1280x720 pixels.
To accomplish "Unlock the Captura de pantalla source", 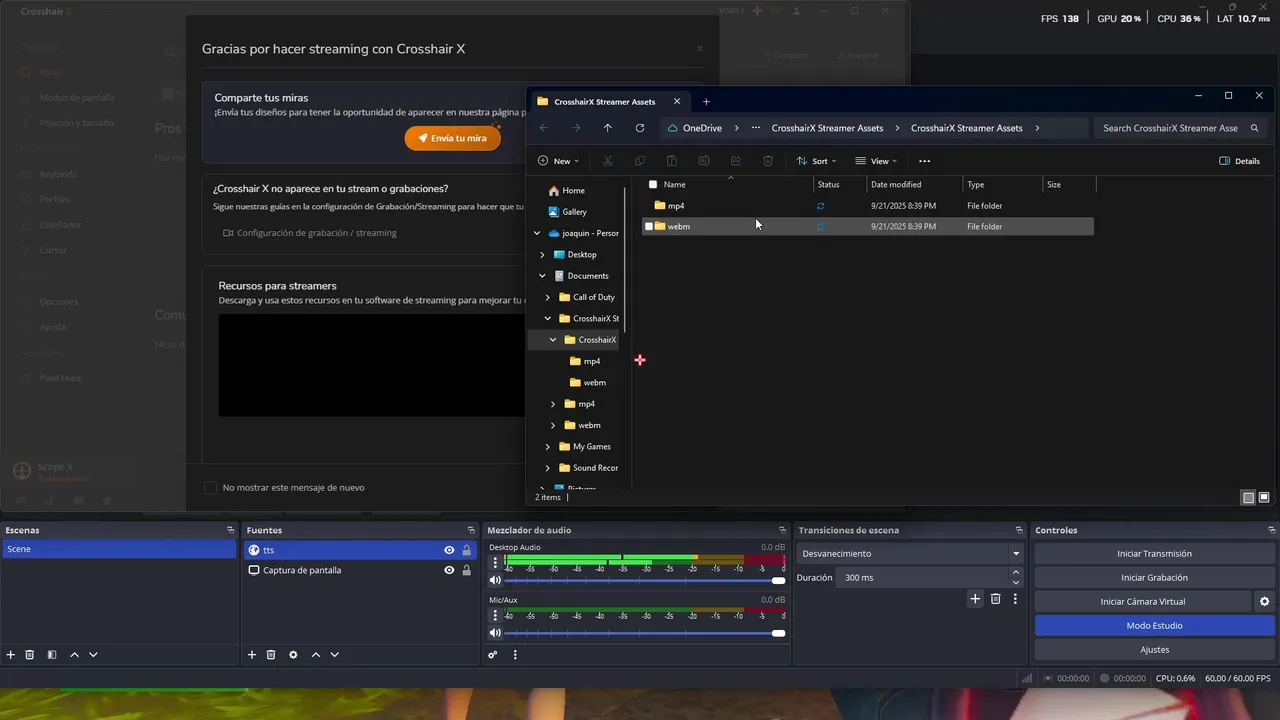I will pyautogui.click(x=466, y=570).
